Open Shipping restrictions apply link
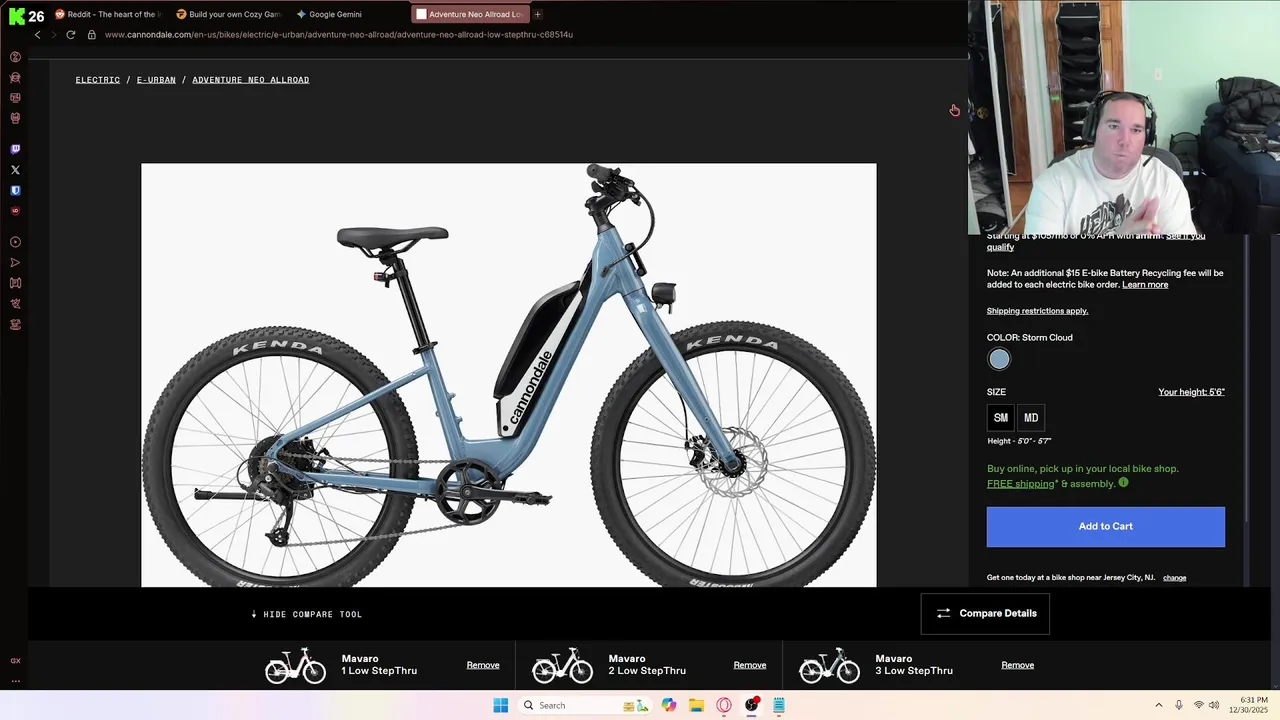 tap(1037, 311)
